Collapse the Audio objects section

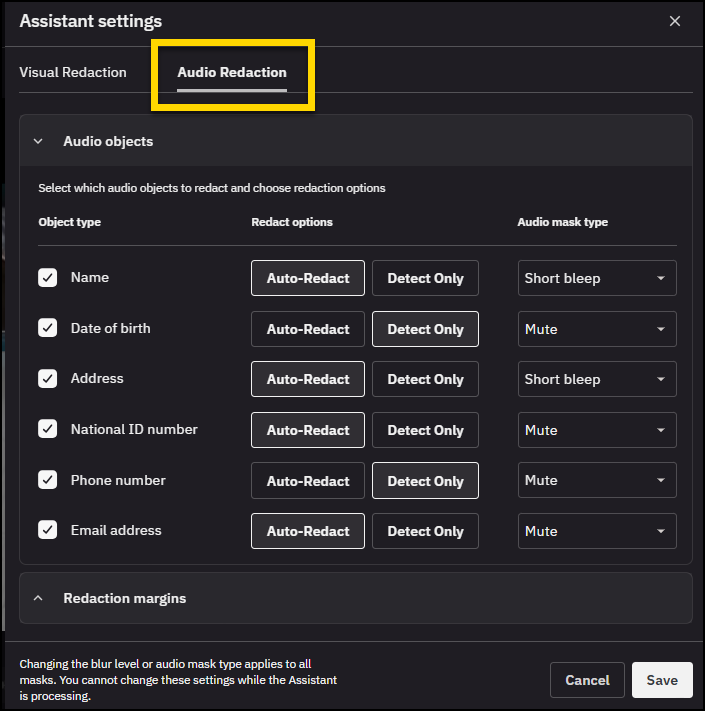click(39, 142)
